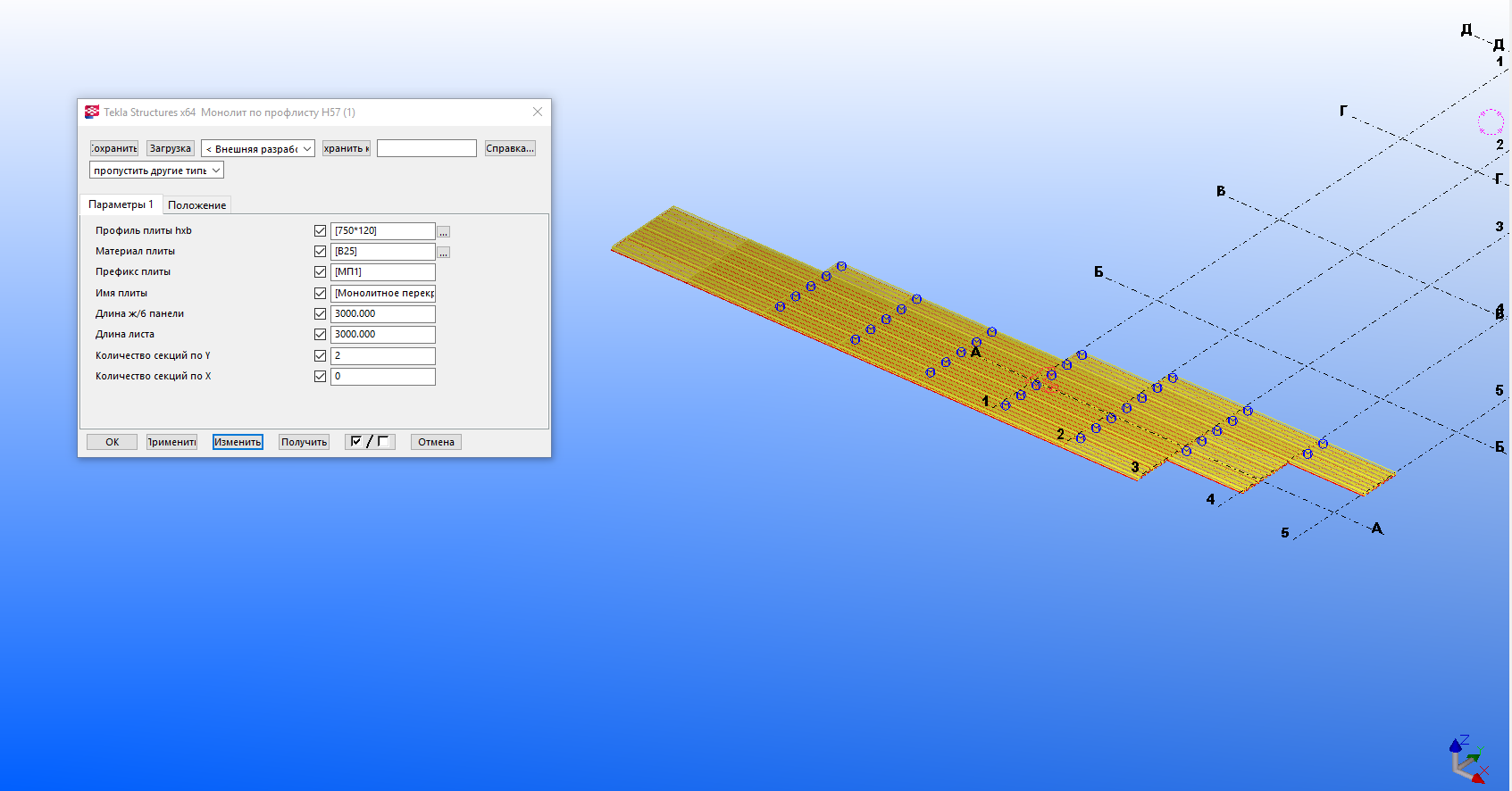Disable the Длина ж/б панели checkbox
The height and width of the screenshot is (791, 1512).
tap(320, 314)
